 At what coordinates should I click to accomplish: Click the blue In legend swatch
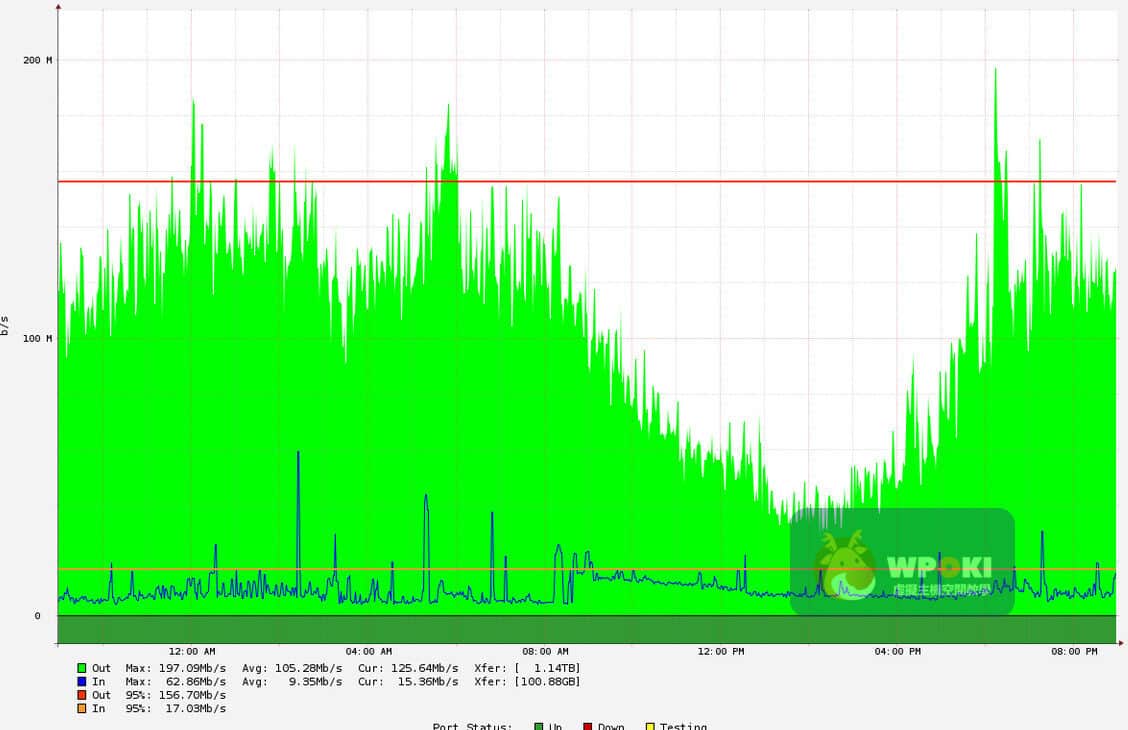click(x=82, y=681)
